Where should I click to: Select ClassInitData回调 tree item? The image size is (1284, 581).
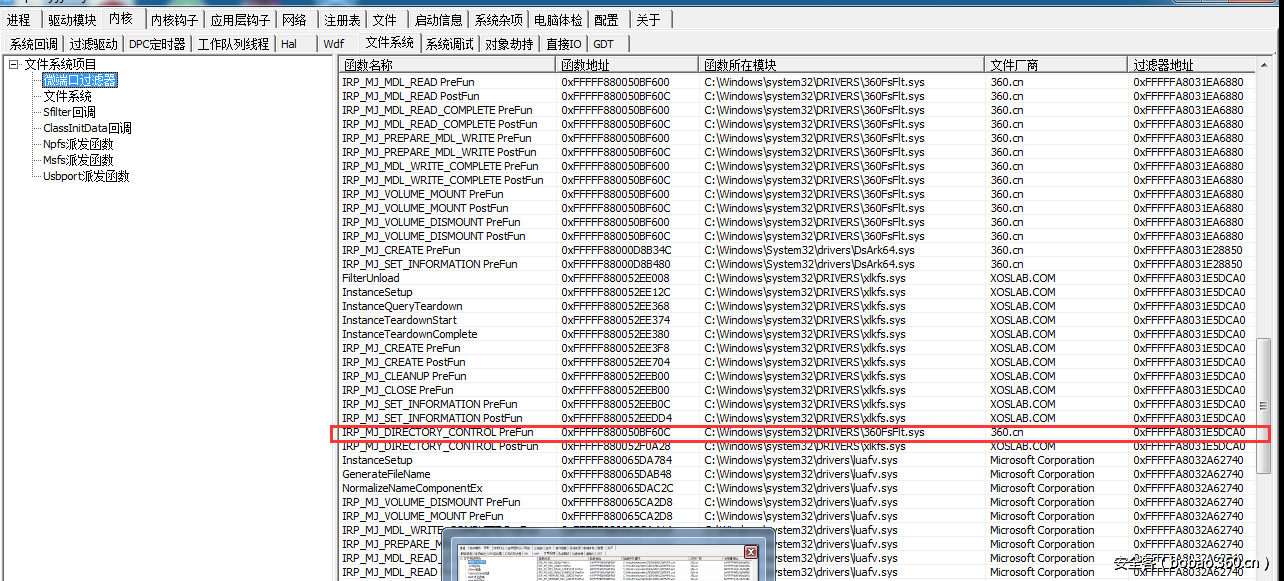point(87,128)
